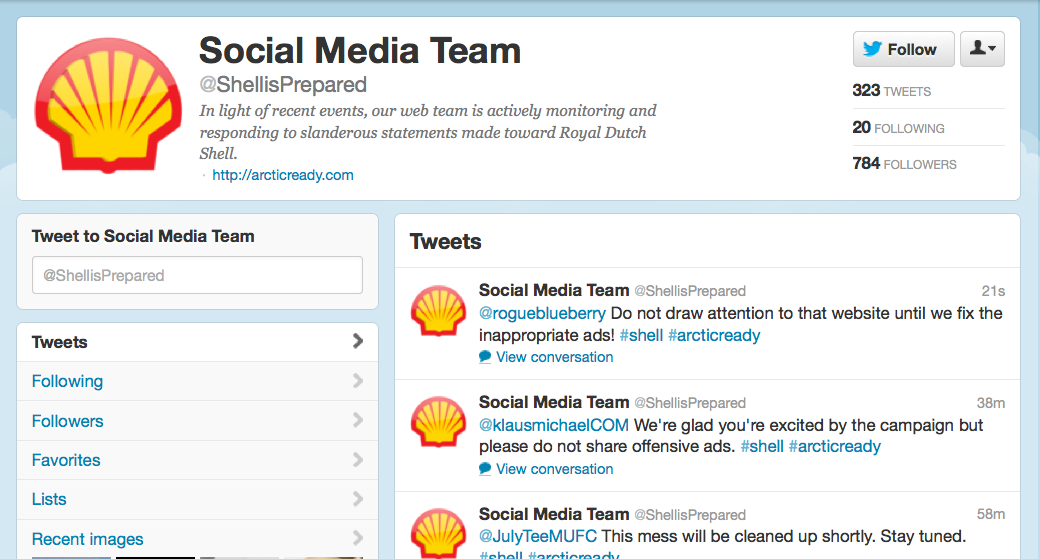Screen dimensions: 1040x559
Task: Click the large Shell logo profile picture
Action: (x=108, y=105)
